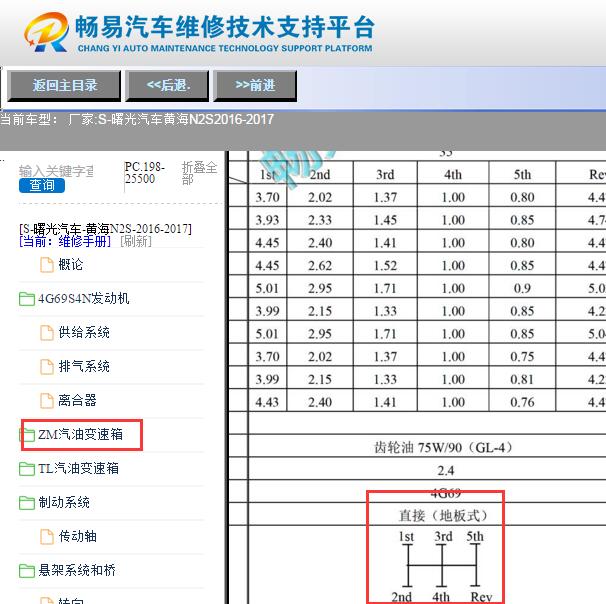Click the 0.76 fifth-gear ratio cell
606x604 pixels.
pyautogui.click(x=523, y=402)
